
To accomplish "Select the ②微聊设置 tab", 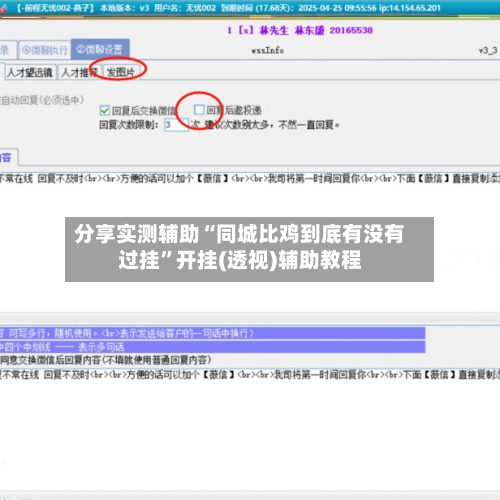I will coord(100,49).
